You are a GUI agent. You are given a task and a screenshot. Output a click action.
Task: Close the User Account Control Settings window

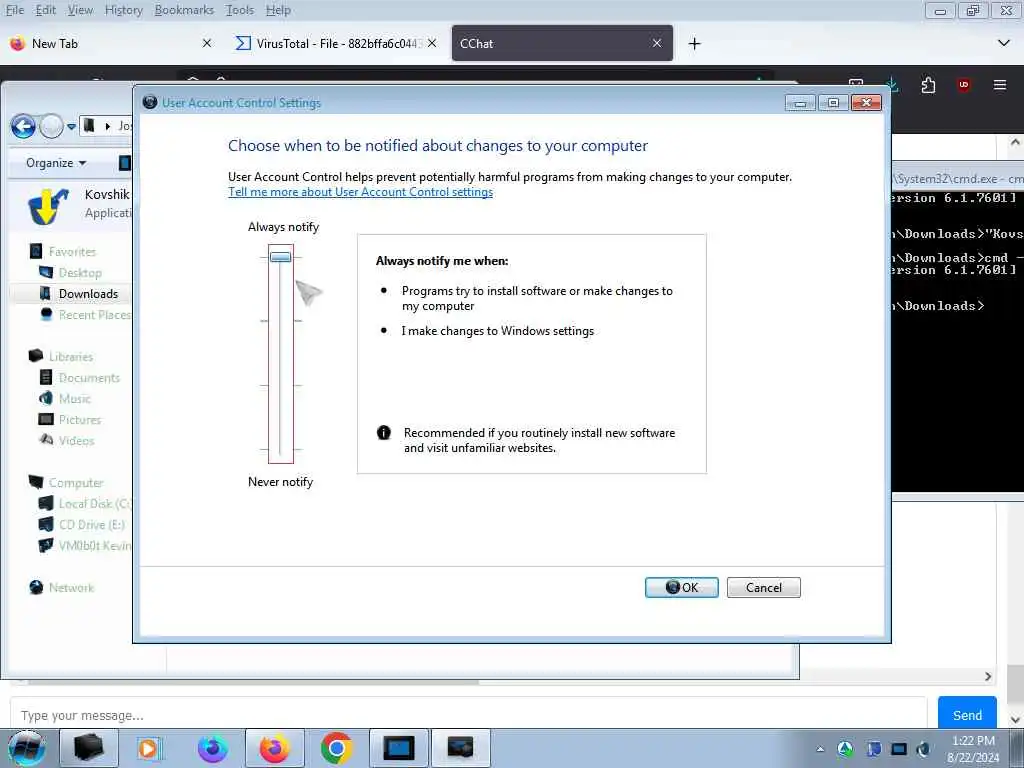click(x=866, y=103)
